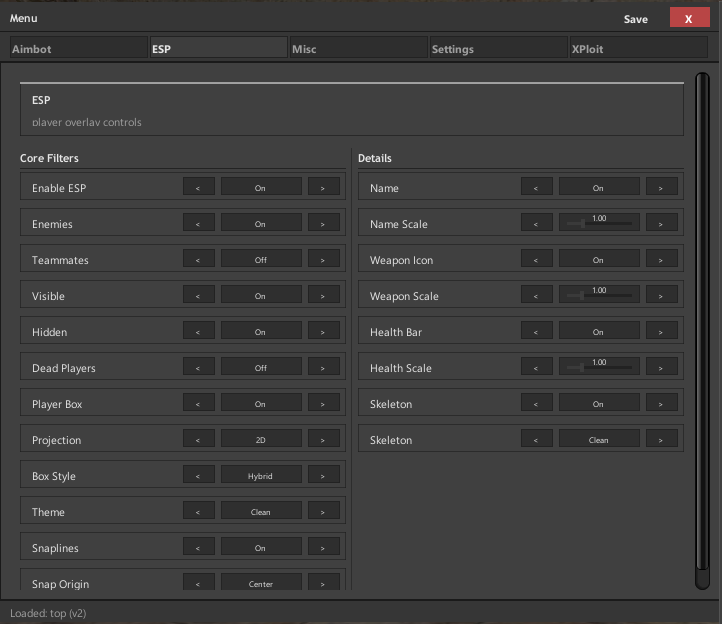This screenshot has height=624, width=722.
Task: Toggle the Teammates Off value
Action: click(261, 258)
